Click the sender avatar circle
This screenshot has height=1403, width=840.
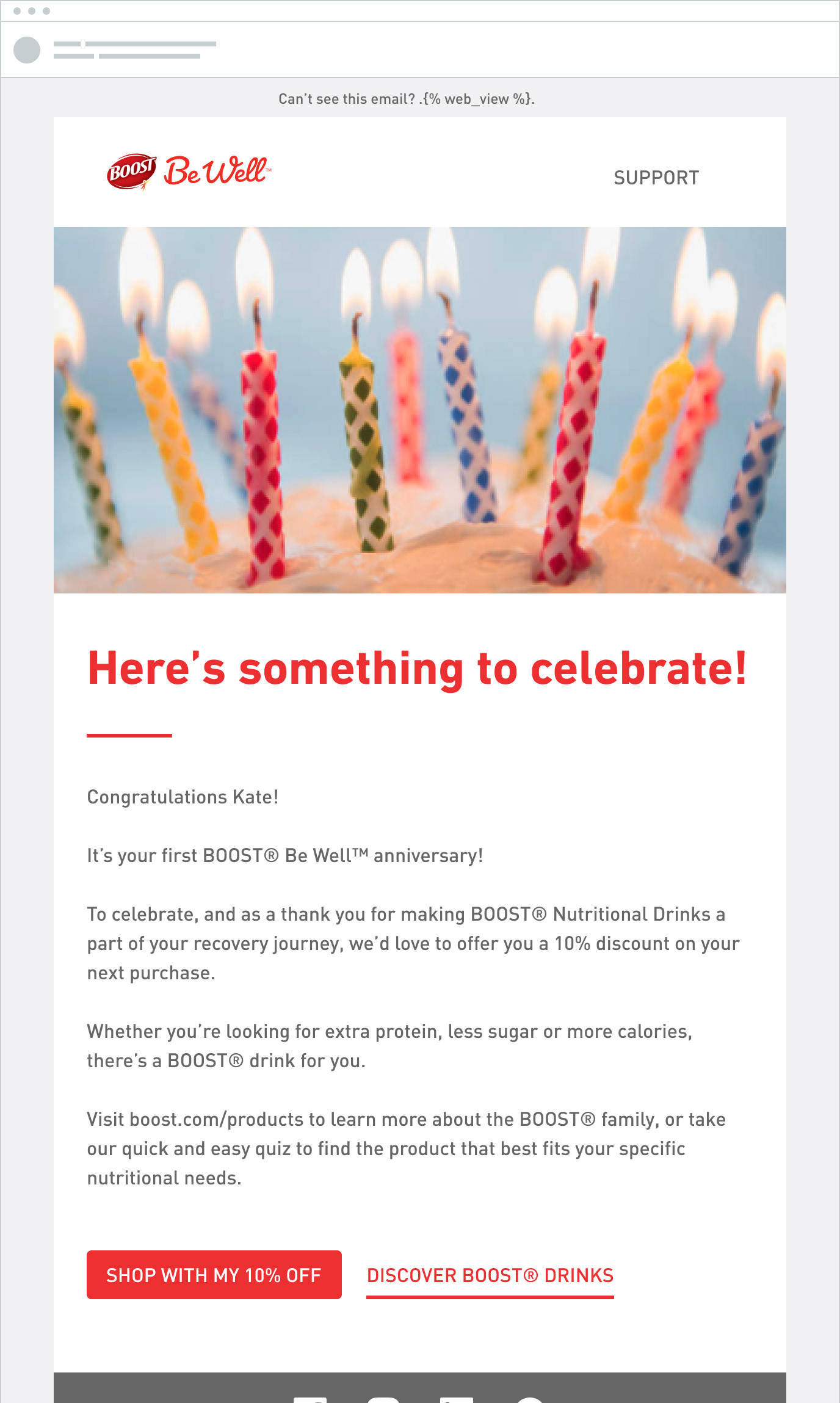tap(27, 50)
